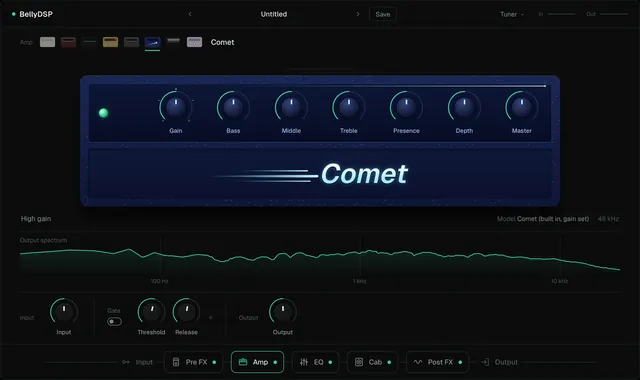Viewport: 640px width, 380px height.
Task: Choose the slim gray amp head thumbnail
Action: 173,41
